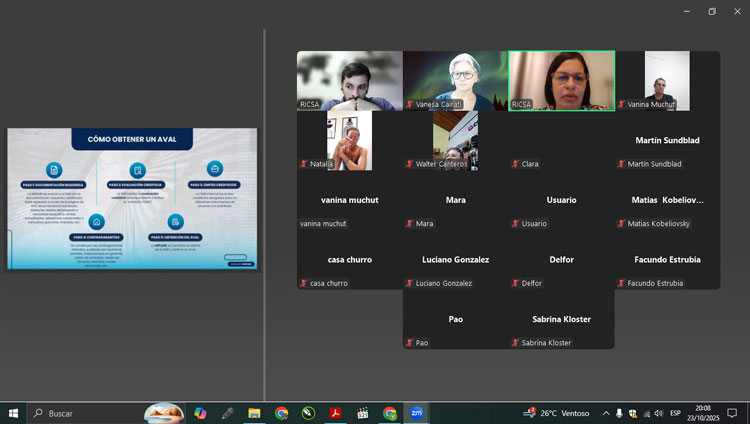The image size is (750, 424).
Task: Open the ESP input language selector
Action: pyautogui.click(x=675, y=413)
